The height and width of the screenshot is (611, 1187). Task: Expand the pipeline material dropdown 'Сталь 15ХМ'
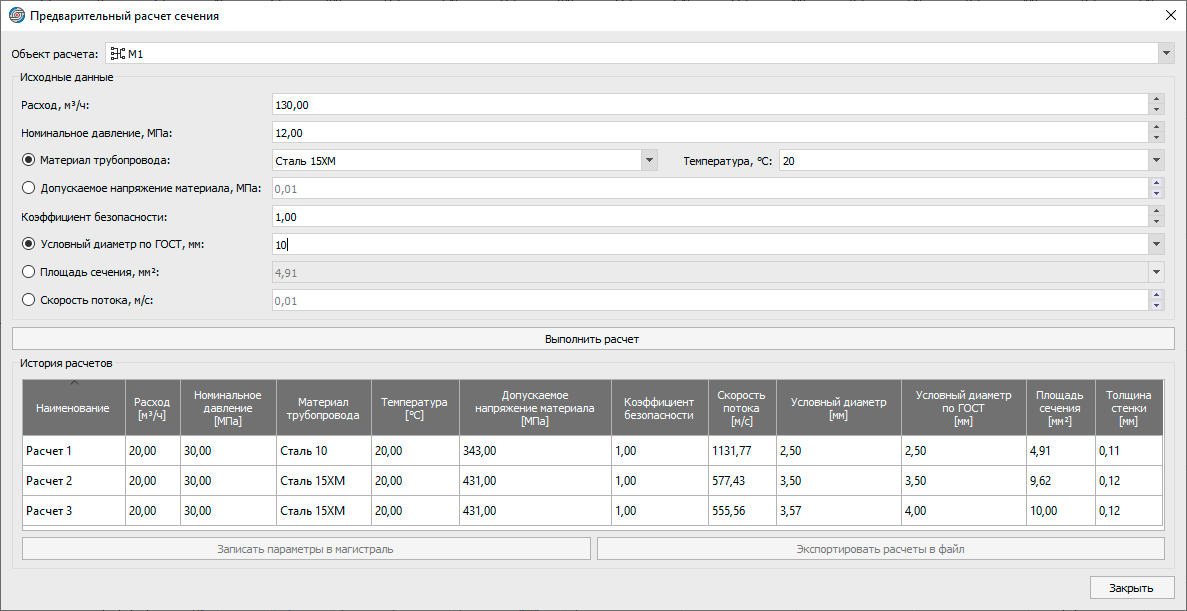point(649,160)
